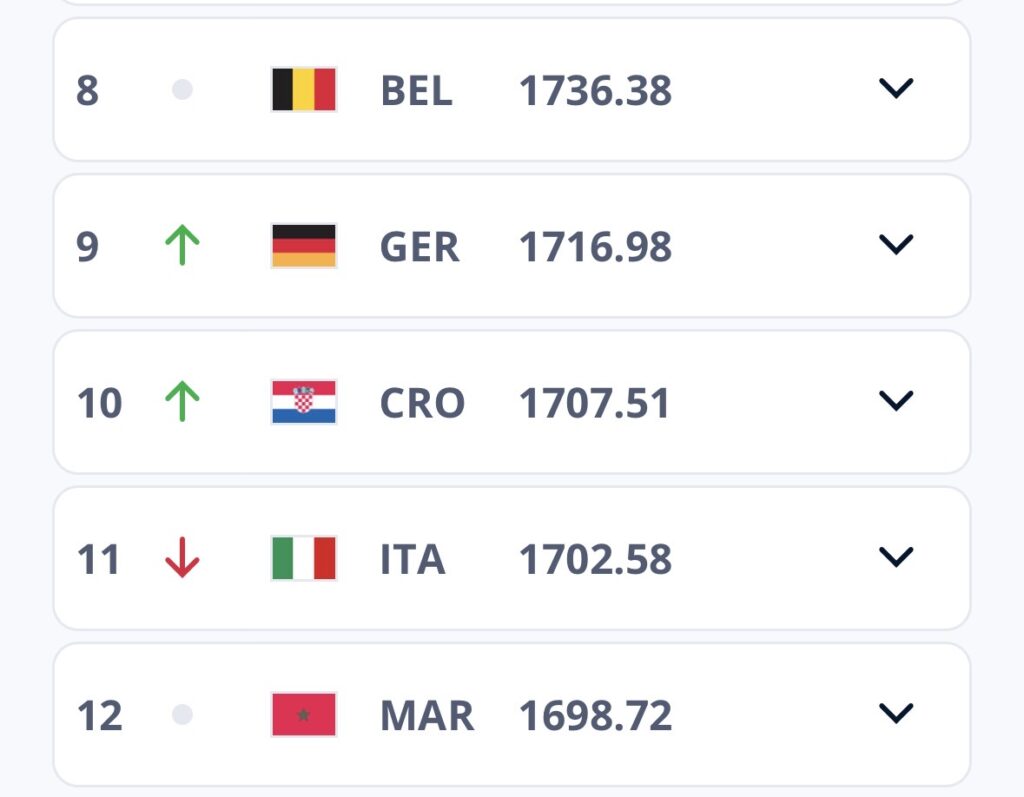Click Italy's points value 1702.58
Viewport: 1024px width, 797px height.
pos(595,559)
